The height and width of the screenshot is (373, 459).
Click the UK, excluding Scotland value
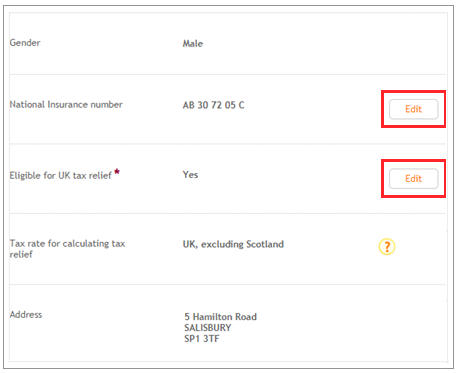[233, 244]
